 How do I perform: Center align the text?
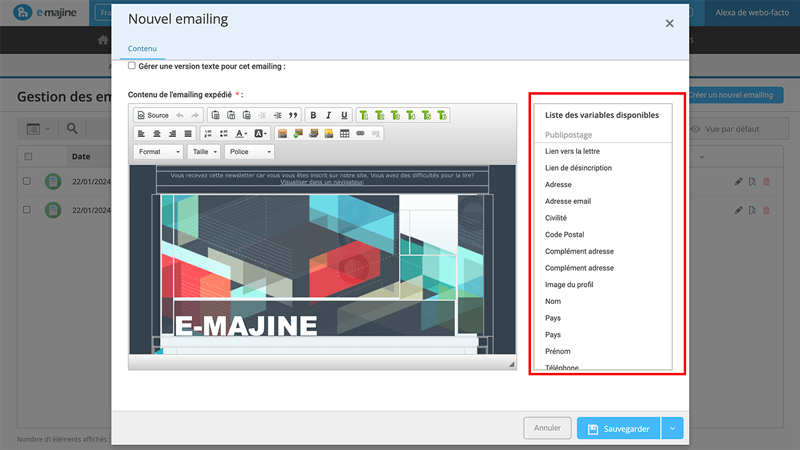(x=157, y=134)
